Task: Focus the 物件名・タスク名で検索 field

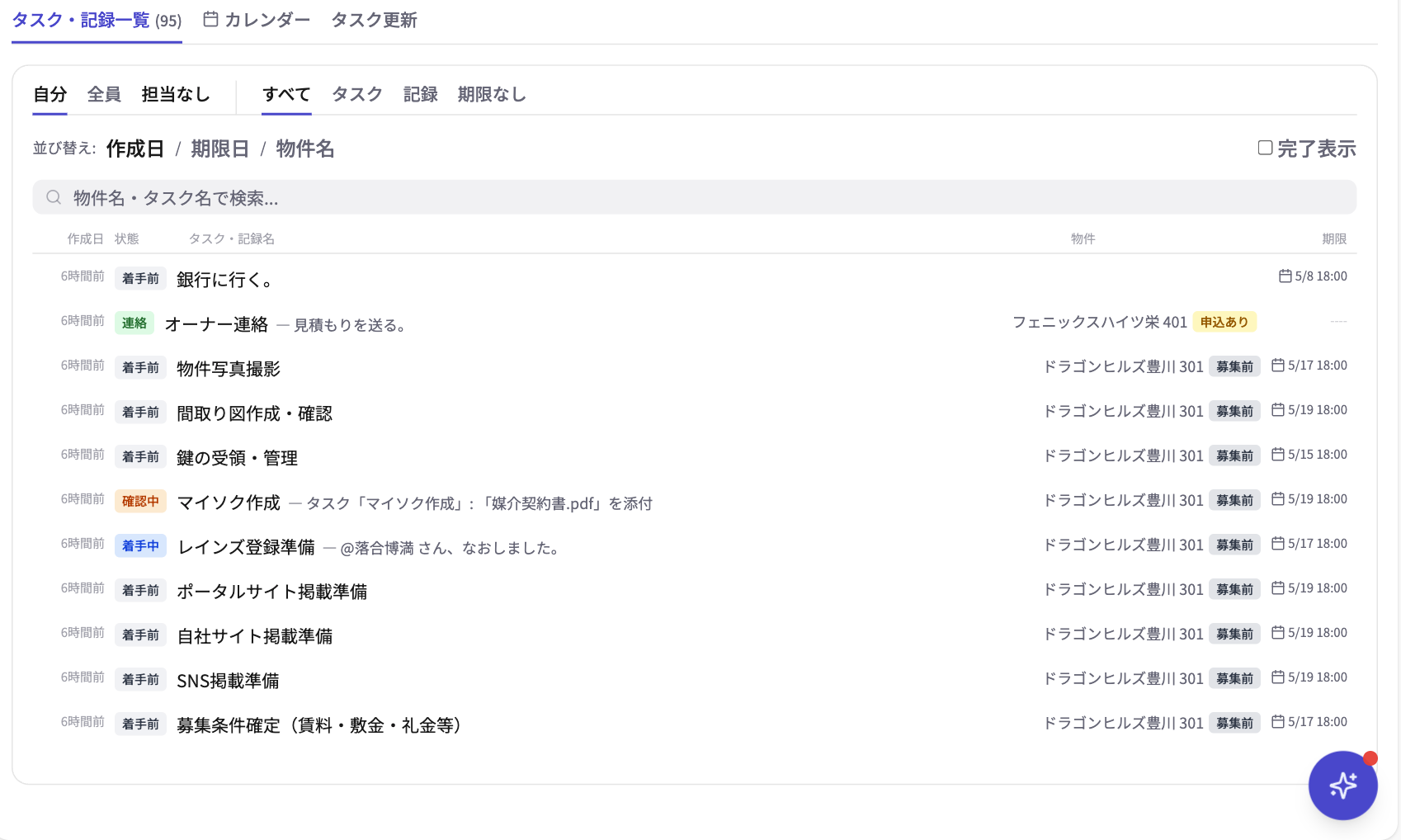Action: [695, 197]
